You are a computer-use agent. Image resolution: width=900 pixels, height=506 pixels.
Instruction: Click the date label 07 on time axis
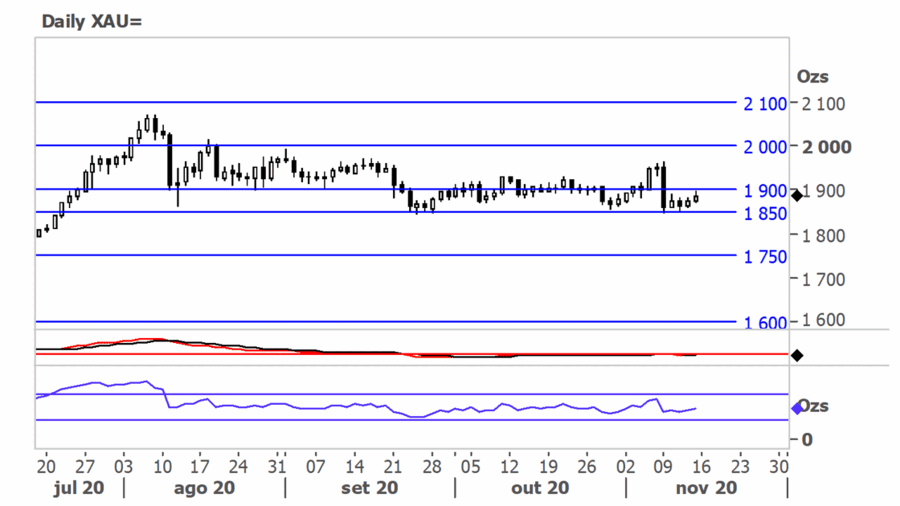tap(315, 466)
